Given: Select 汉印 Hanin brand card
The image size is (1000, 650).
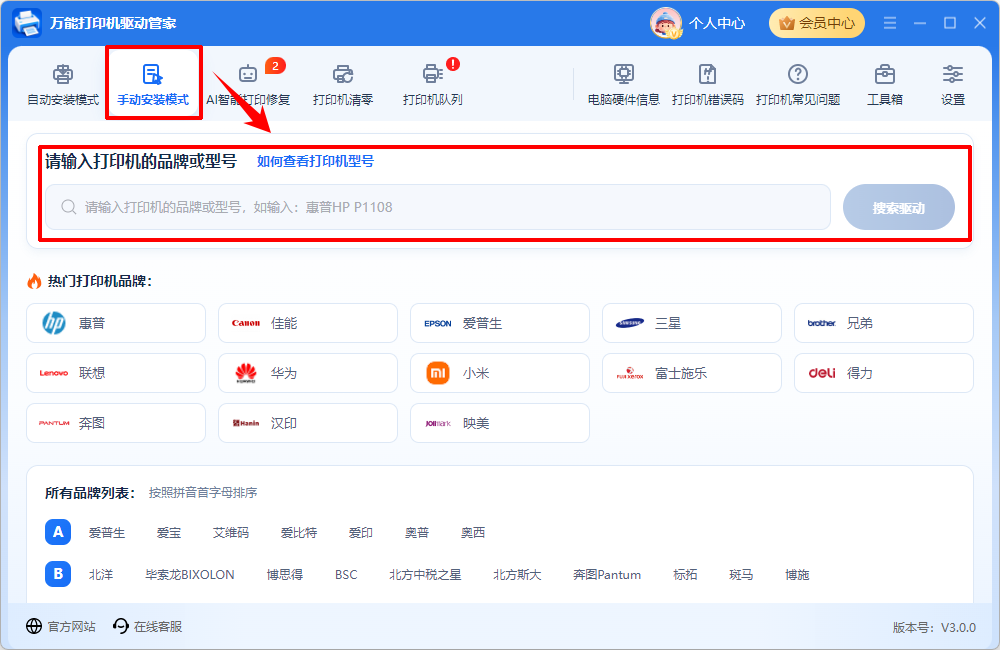Looking at the screenshot, I should 308,423.
